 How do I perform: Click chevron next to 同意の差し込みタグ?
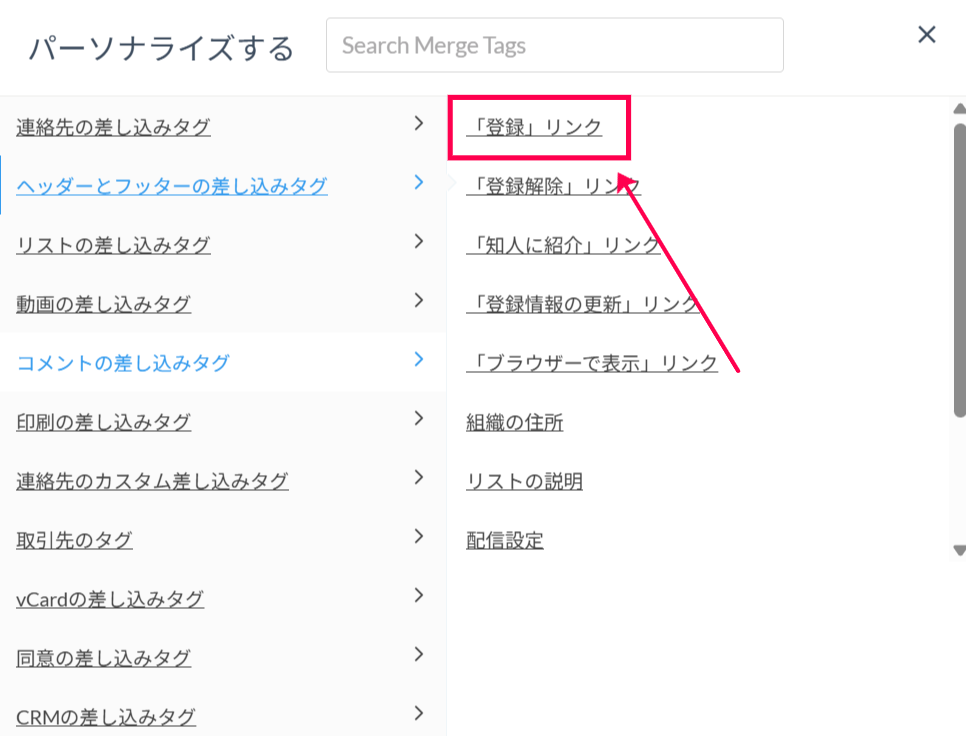(419, 654)
